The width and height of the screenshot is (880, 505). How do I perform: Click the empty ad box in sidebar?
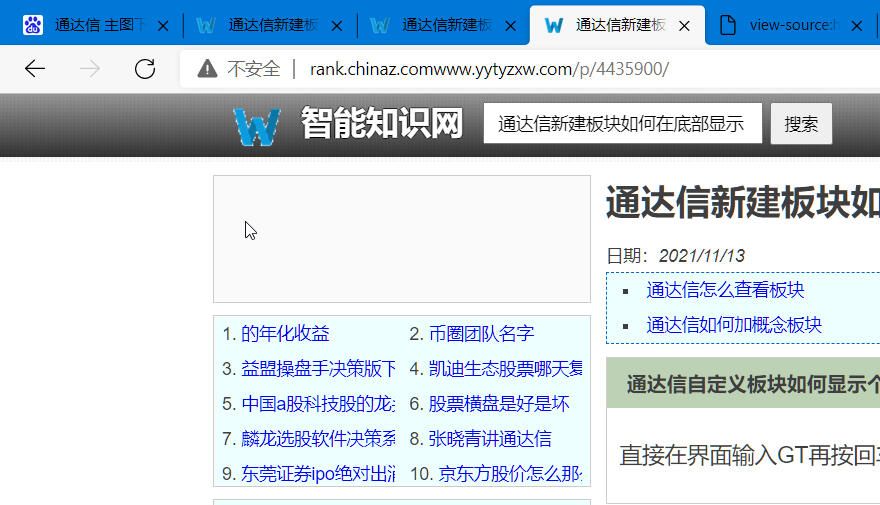point(402,239)
